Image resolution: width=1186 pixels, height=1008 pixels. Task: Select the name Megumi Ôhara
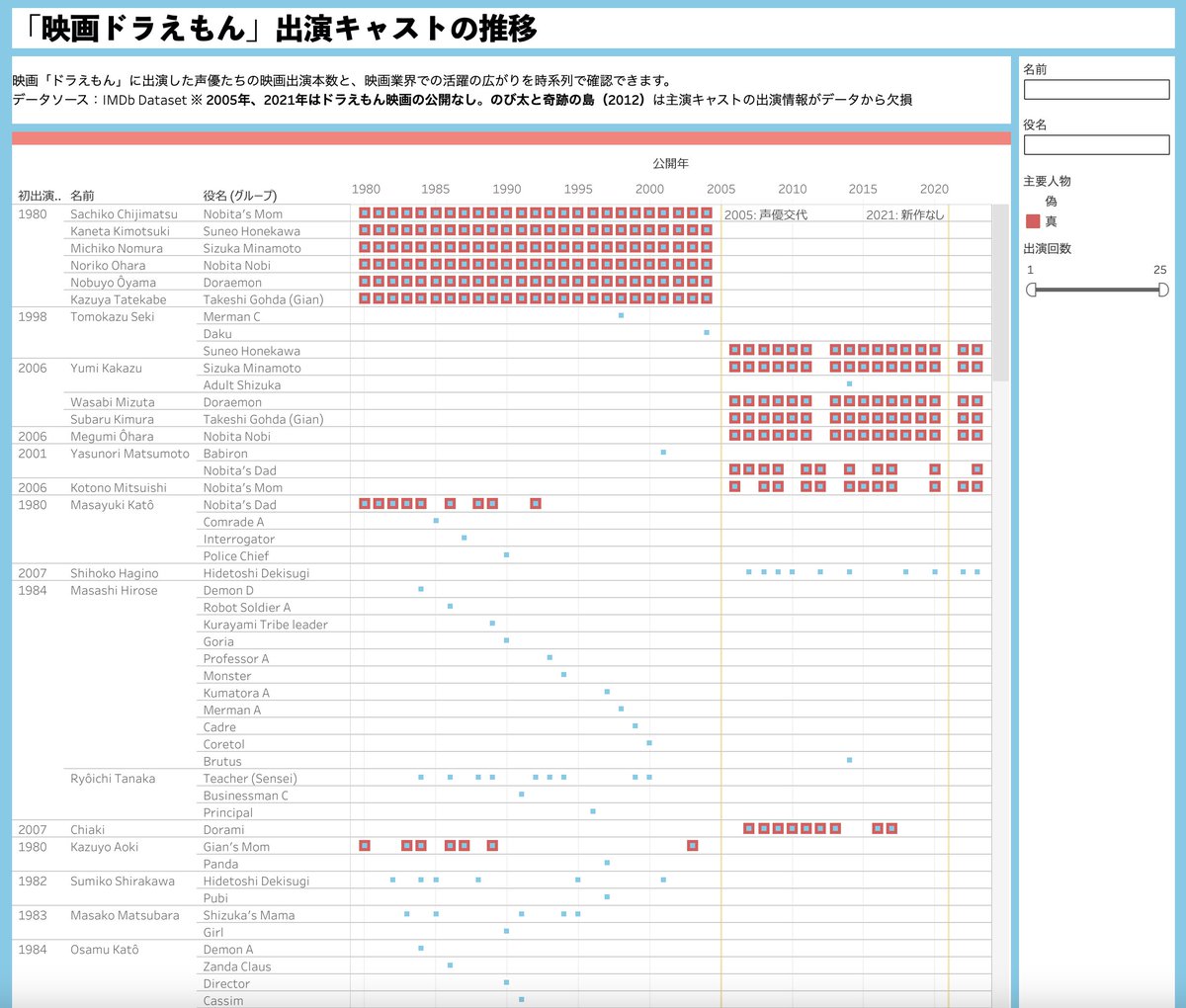[x=112, y=436]
